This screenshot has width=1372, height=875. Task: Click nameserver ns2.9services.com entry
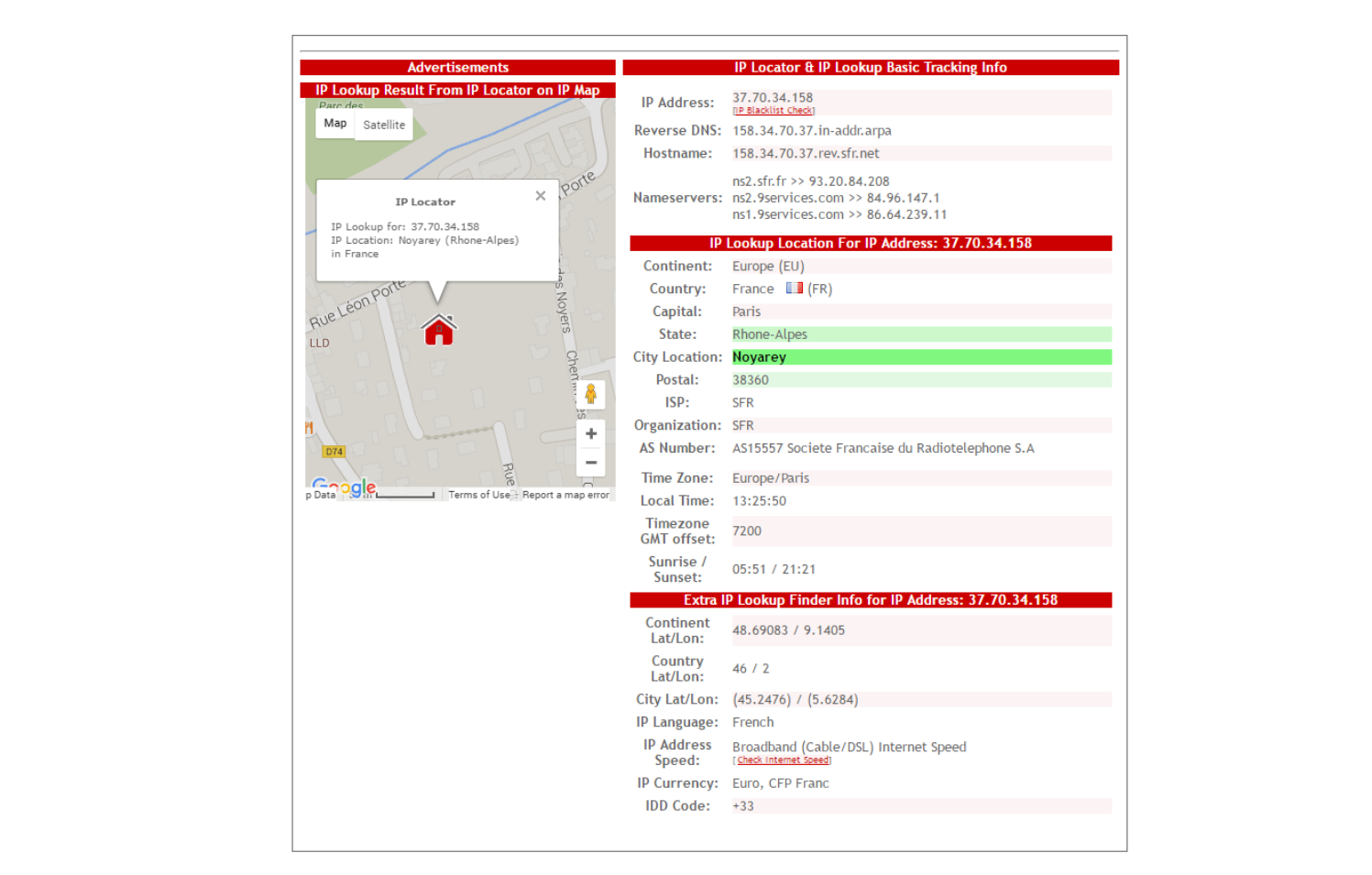[836, 198]
